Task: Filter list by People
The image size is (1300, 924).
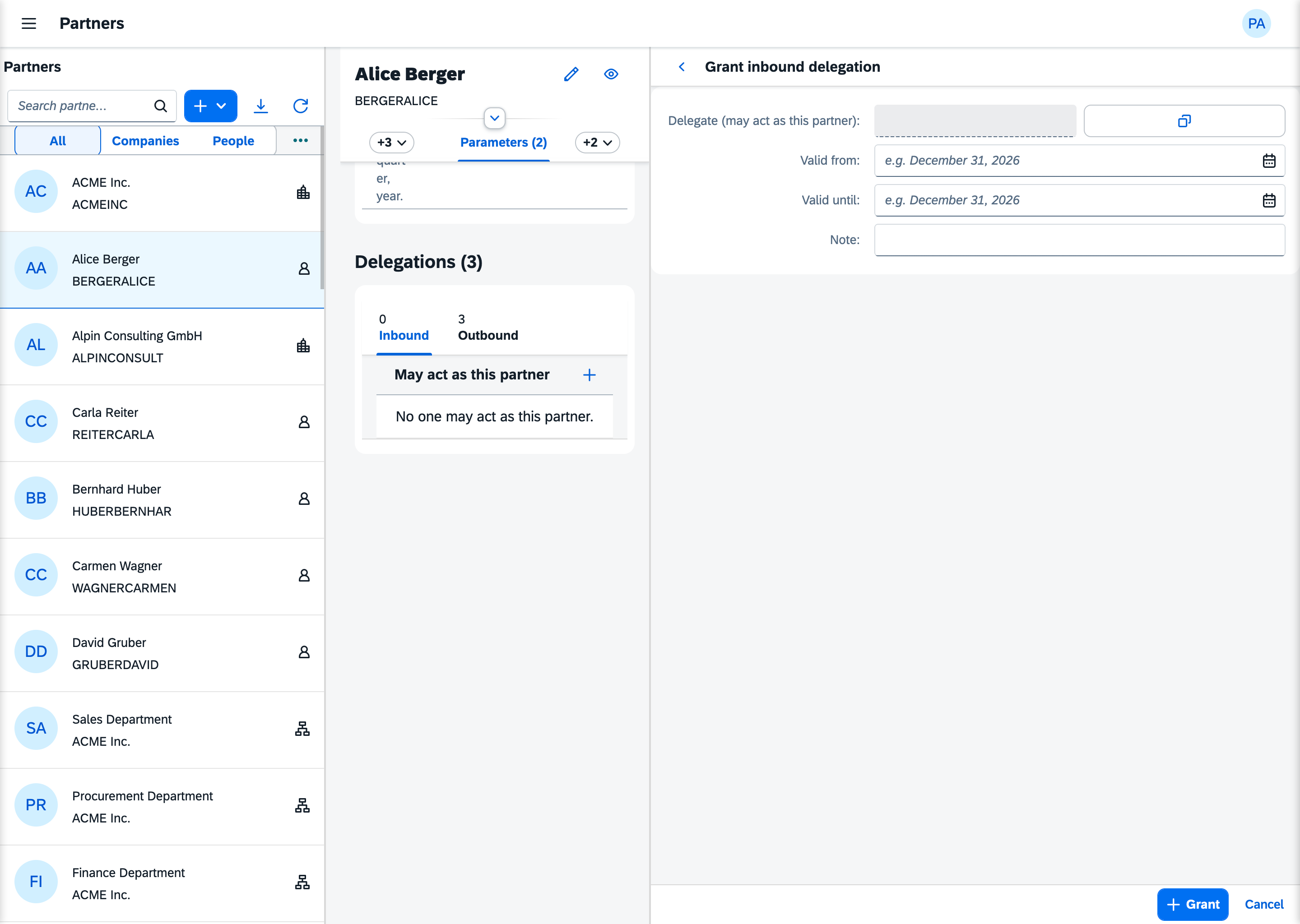Action: click(233, 140)
